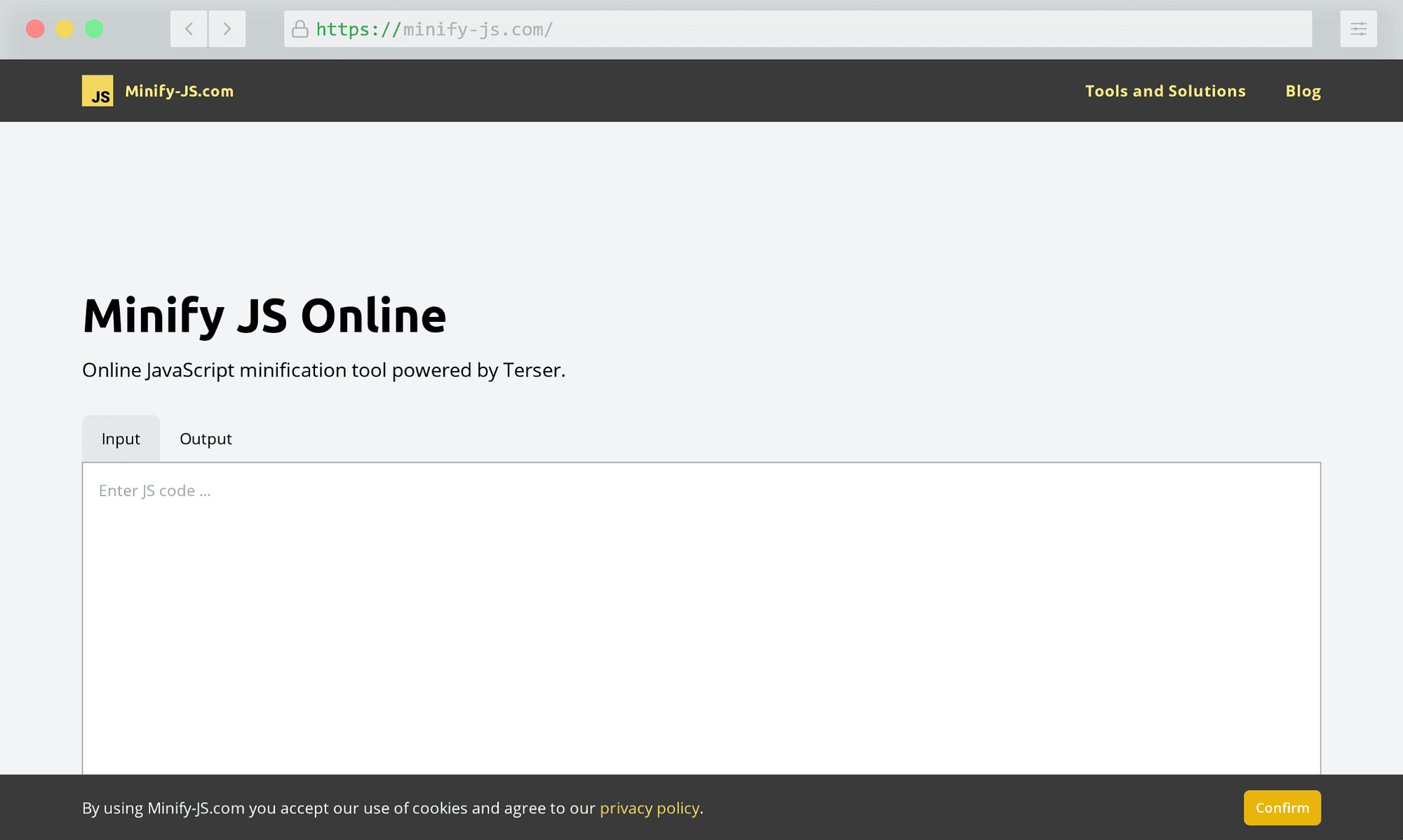Close window with red button
Viewport: 1403px width, 840px height.
pyautogui.click(x=35, y=29)
